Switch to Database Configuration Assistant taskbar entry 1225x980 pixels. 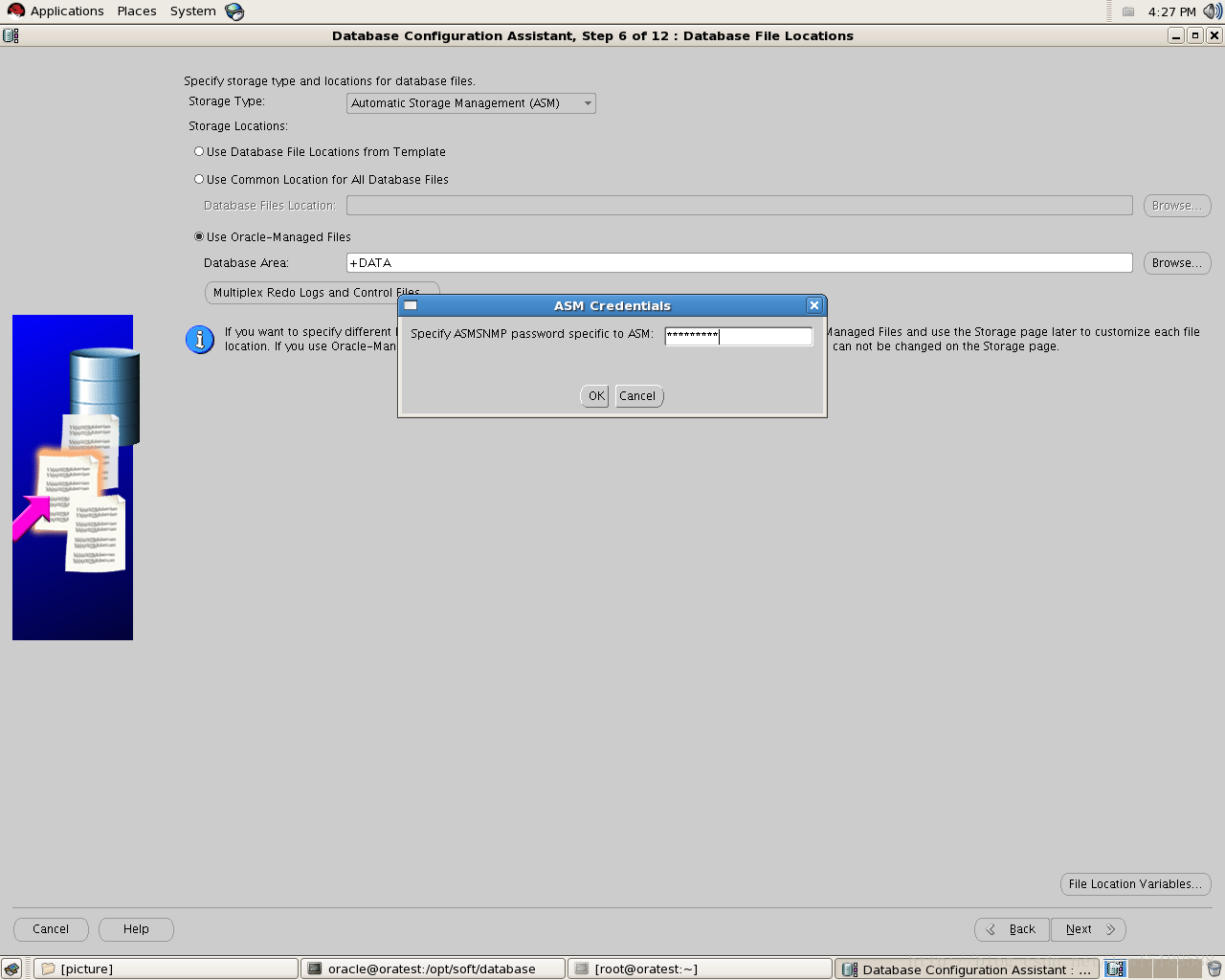click(x=967, y=969)
